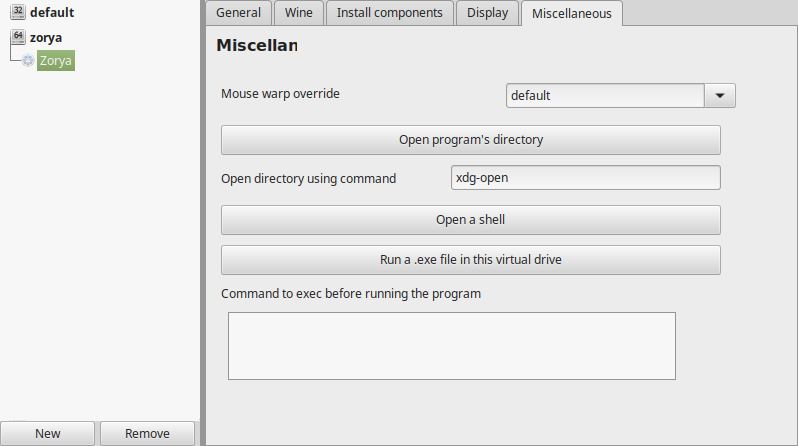Click the 32-bit icon beside default

18,12
